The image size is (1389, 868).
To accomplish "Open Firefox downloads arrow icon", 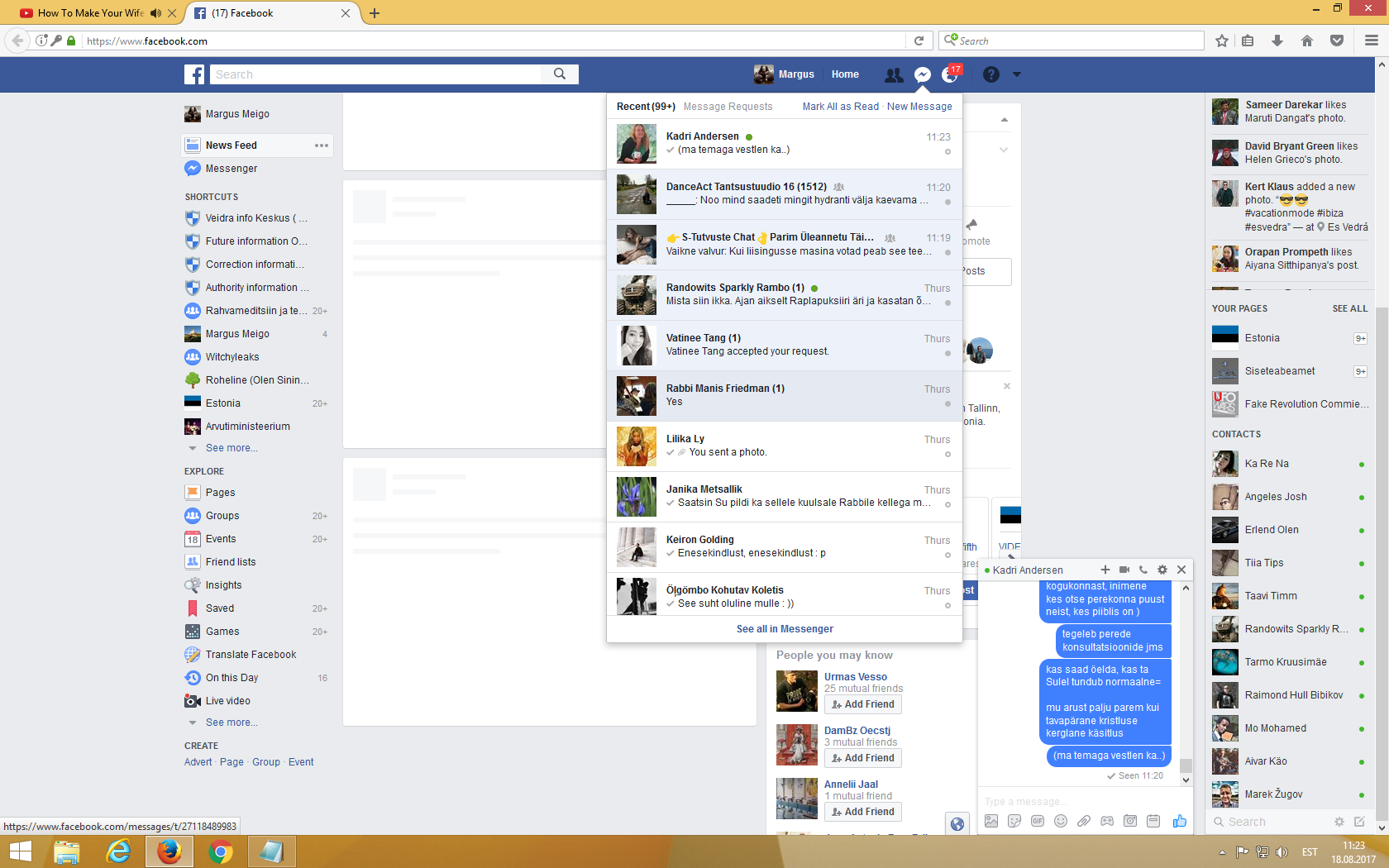I will [1277, 41].
